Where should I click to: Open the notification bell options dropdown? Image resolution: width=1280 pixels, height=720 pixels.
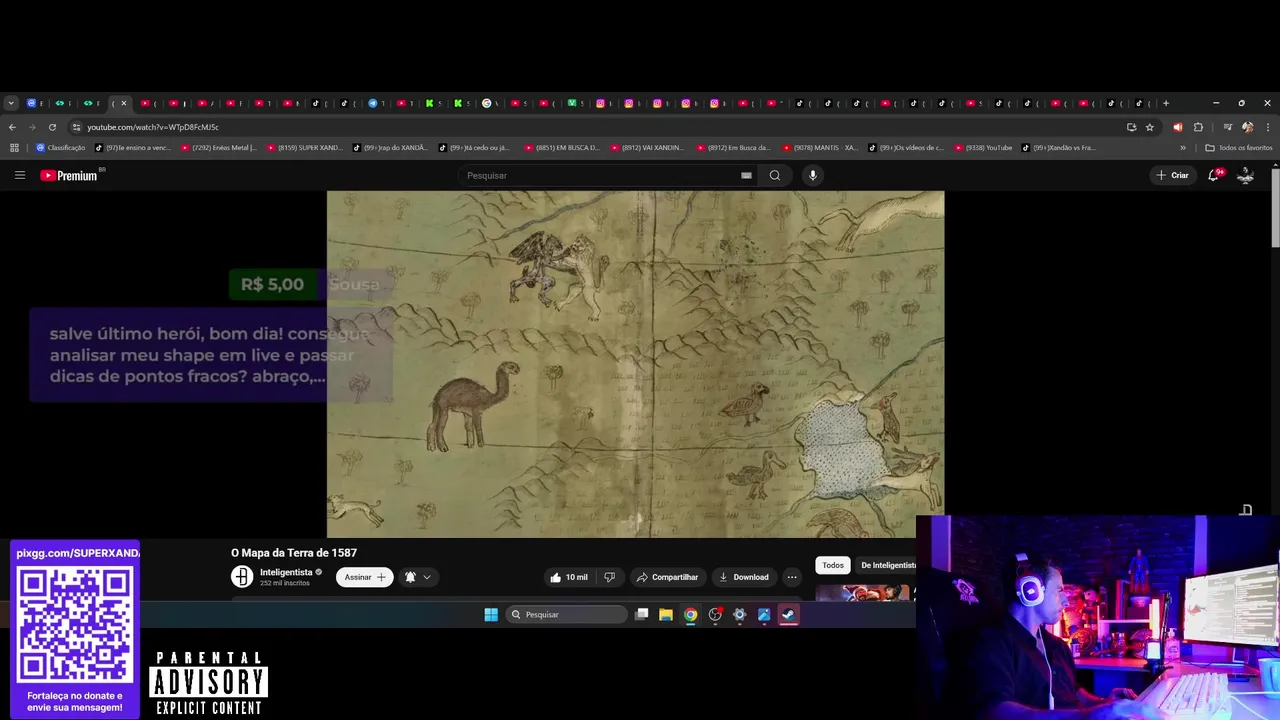[417, 577]
